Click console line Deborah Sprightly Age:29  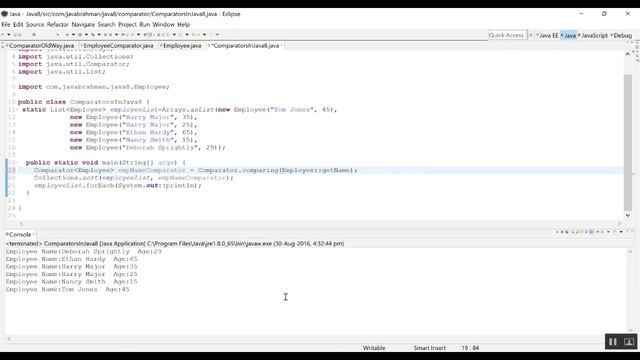(84, 251)
